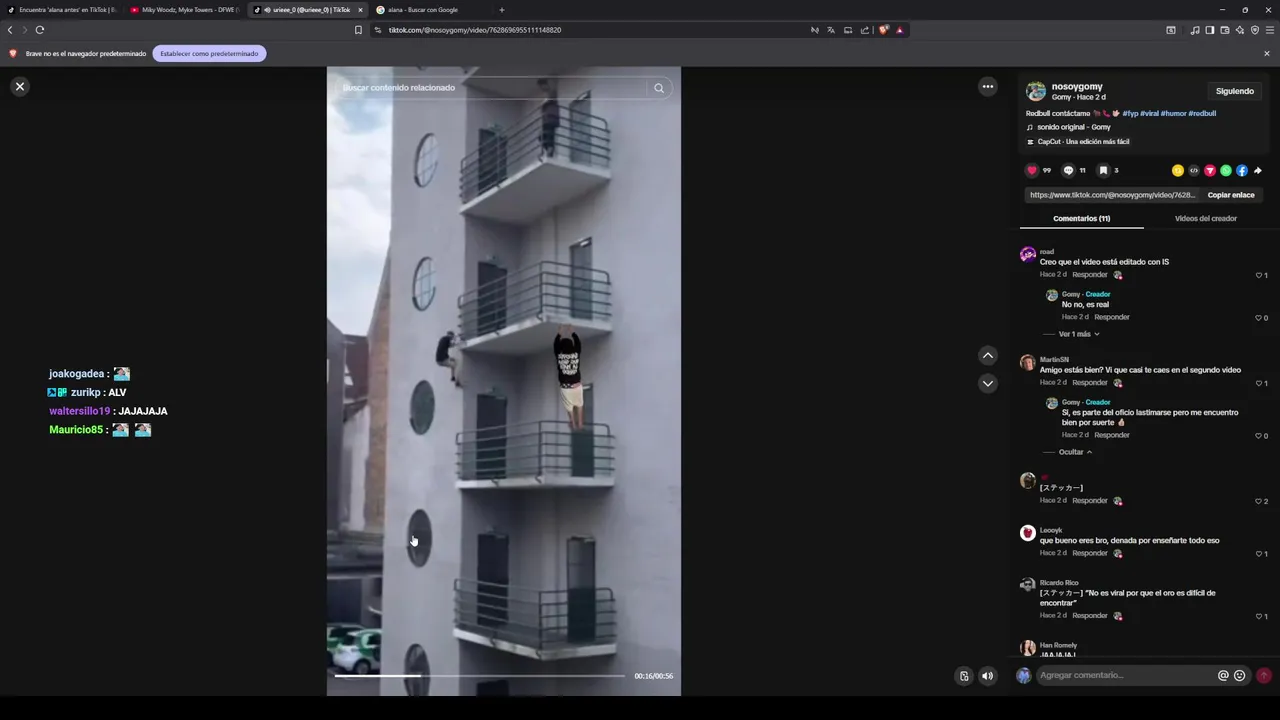Switch to Milky Woodz YouTube browser tab
The width and height of the screenshot is (1280, 720).
(184, 10)
